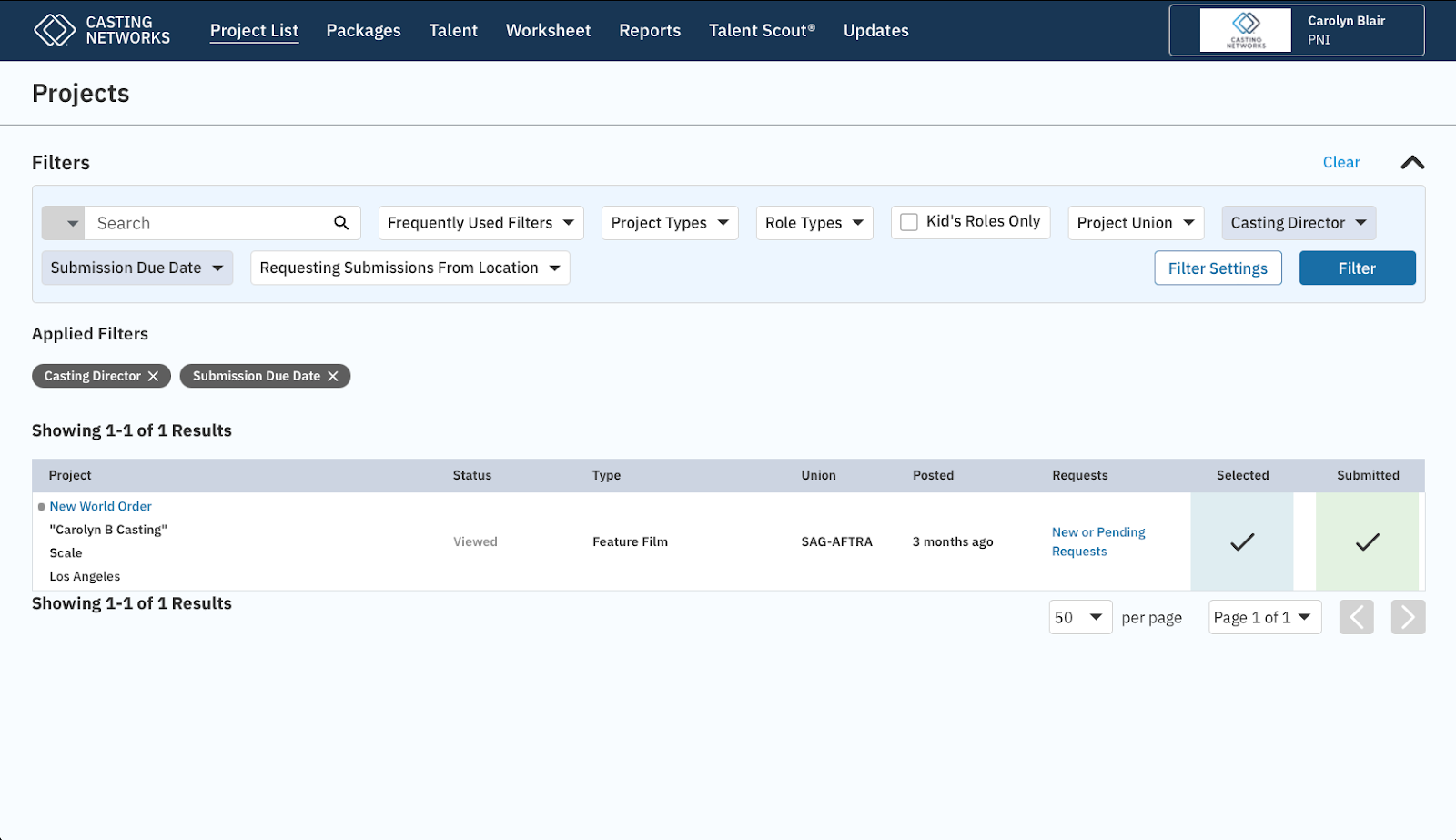Click the search magnifying glass icon
Screen dimensions: 1456x840
pos(341,223)
